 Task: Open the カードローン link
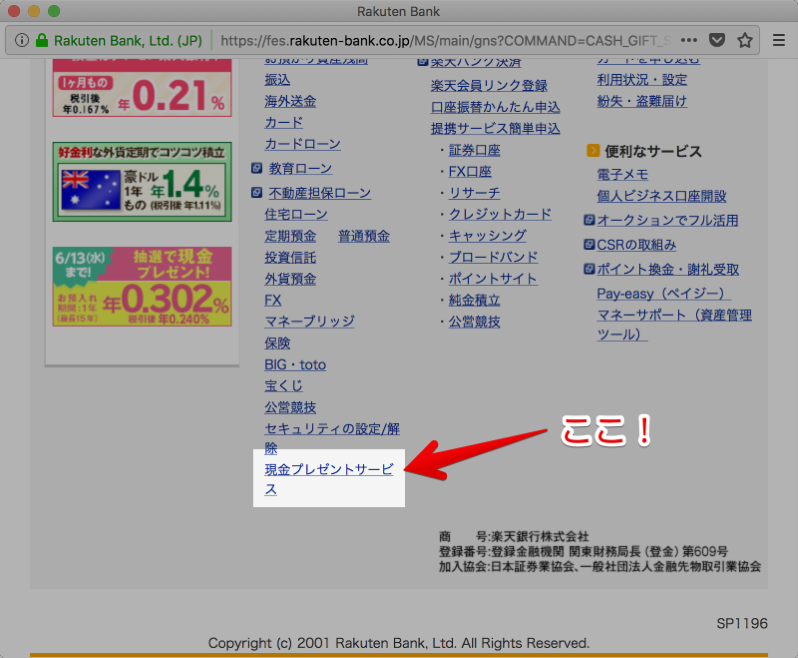302,144
